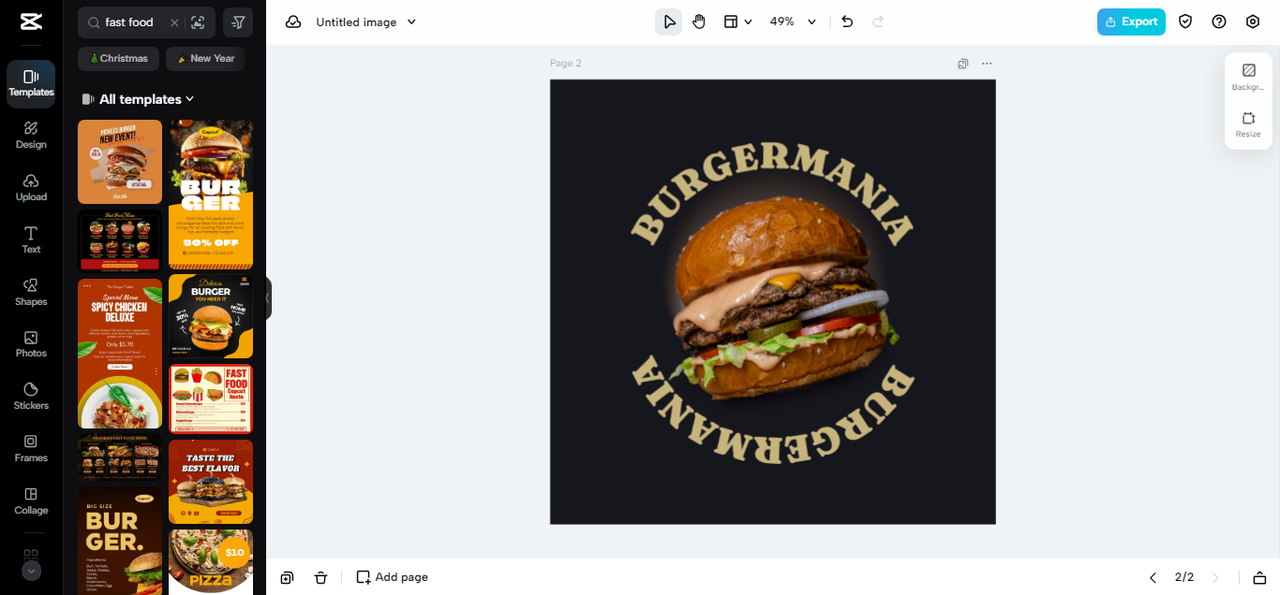Open the pages overview panel icon
Image resolution: width=1280 pixels, height=595 pixels.
[1260, 578]
